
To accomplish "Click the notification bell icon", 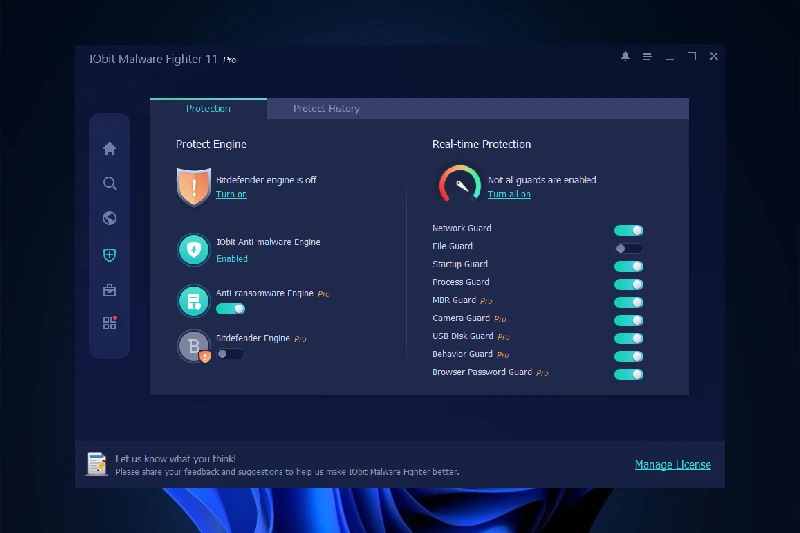I will coord(625,57).
